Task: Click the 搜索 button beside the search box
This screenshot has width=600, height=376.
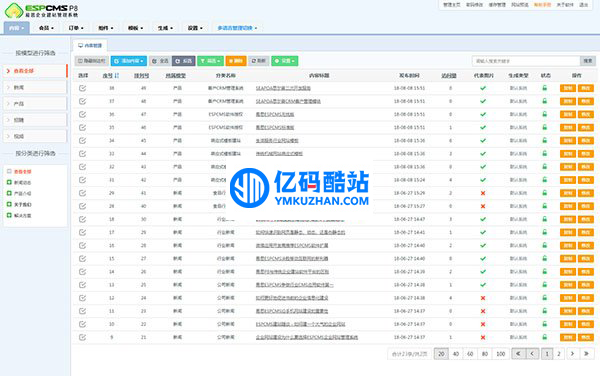Action: 588,61
